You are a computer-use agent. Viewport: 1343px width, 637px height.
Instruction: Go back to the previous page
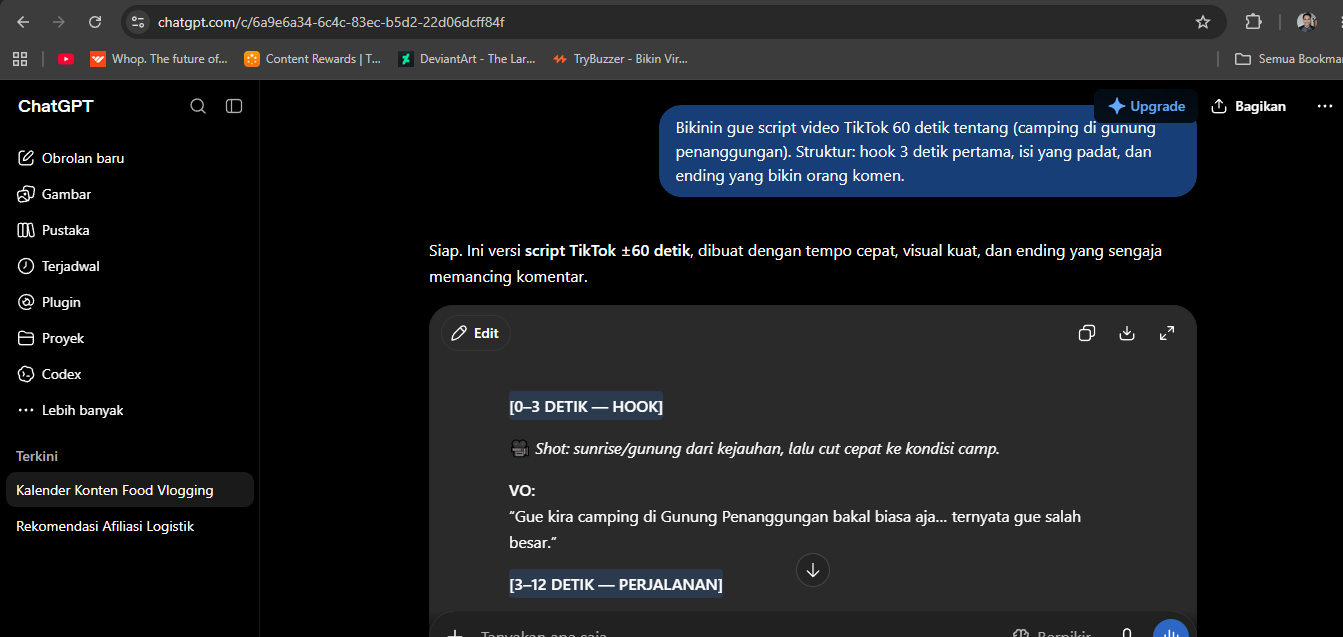coord(23,21)
